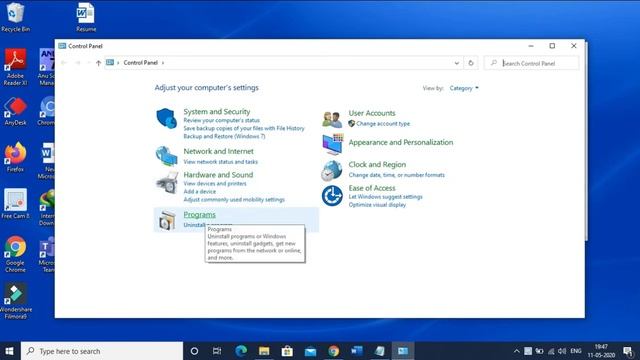Click View devices and printers
The height and width of the screenshot is (360, 640).
pos(215,184)
